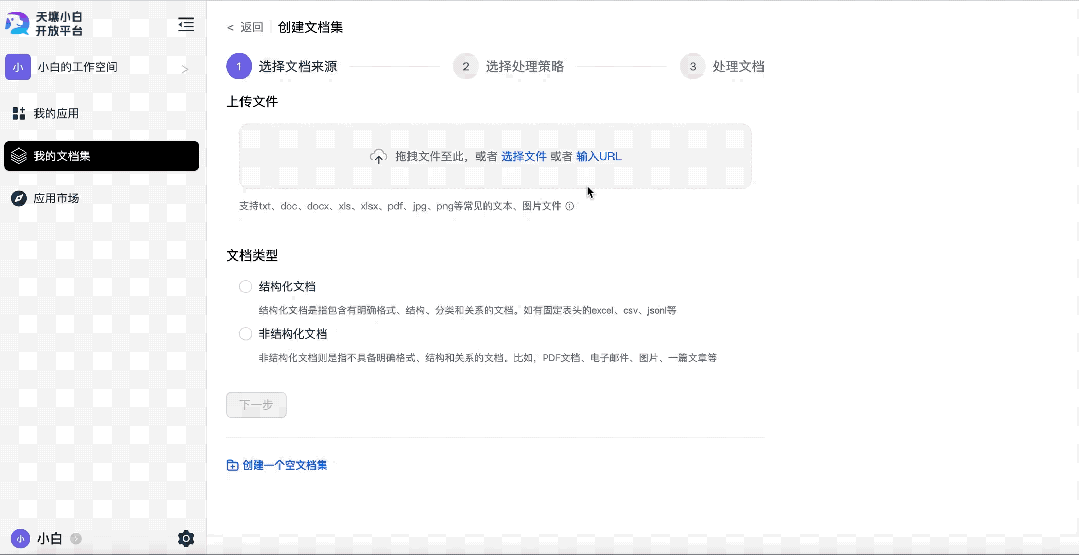Collapse the sidebar with the menu-fold icon
Screen dimensions: 1079x555
click(x=186, y=25)
